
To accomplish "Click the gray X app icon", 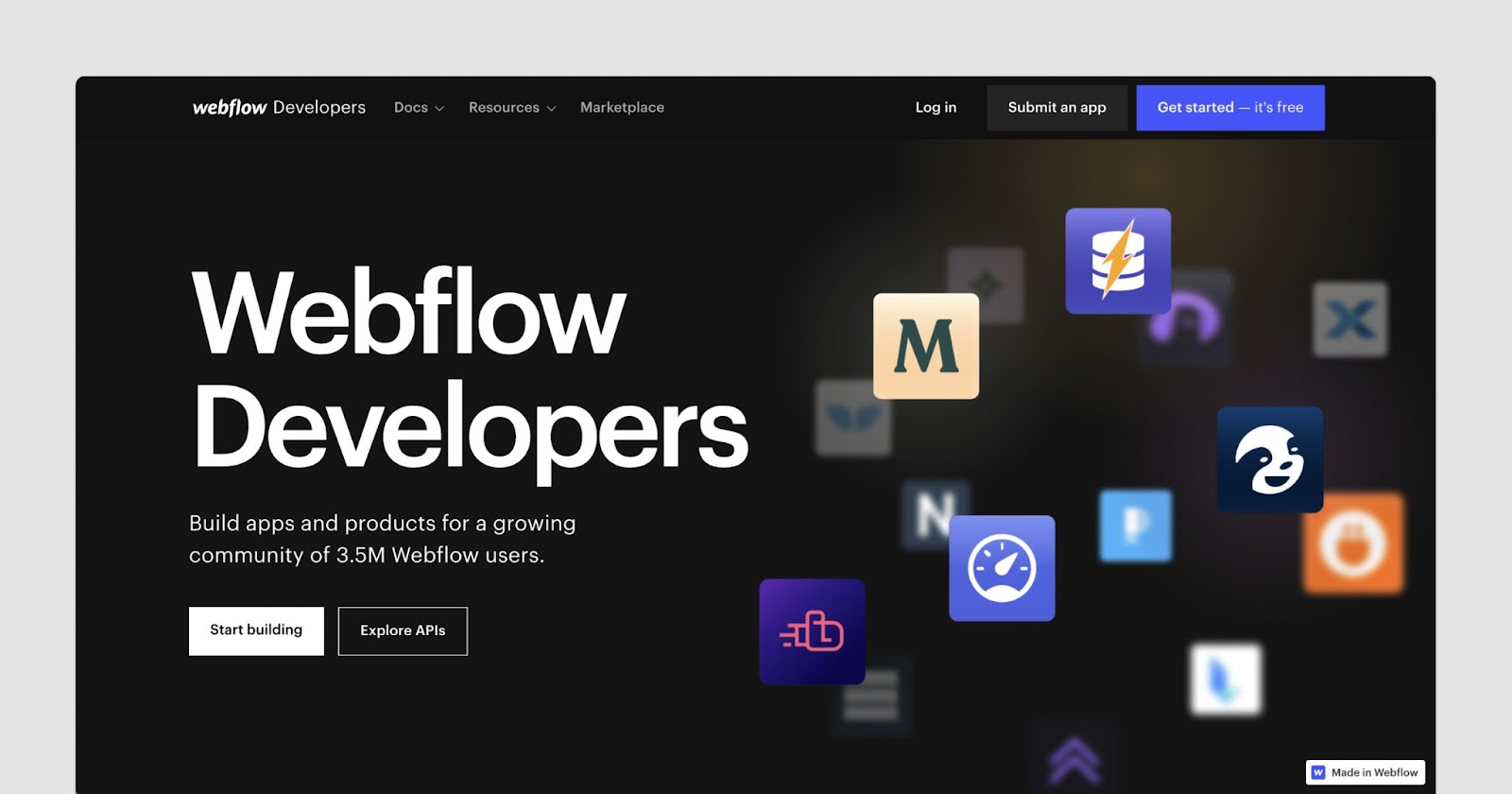I will [x=1349, y=319].
